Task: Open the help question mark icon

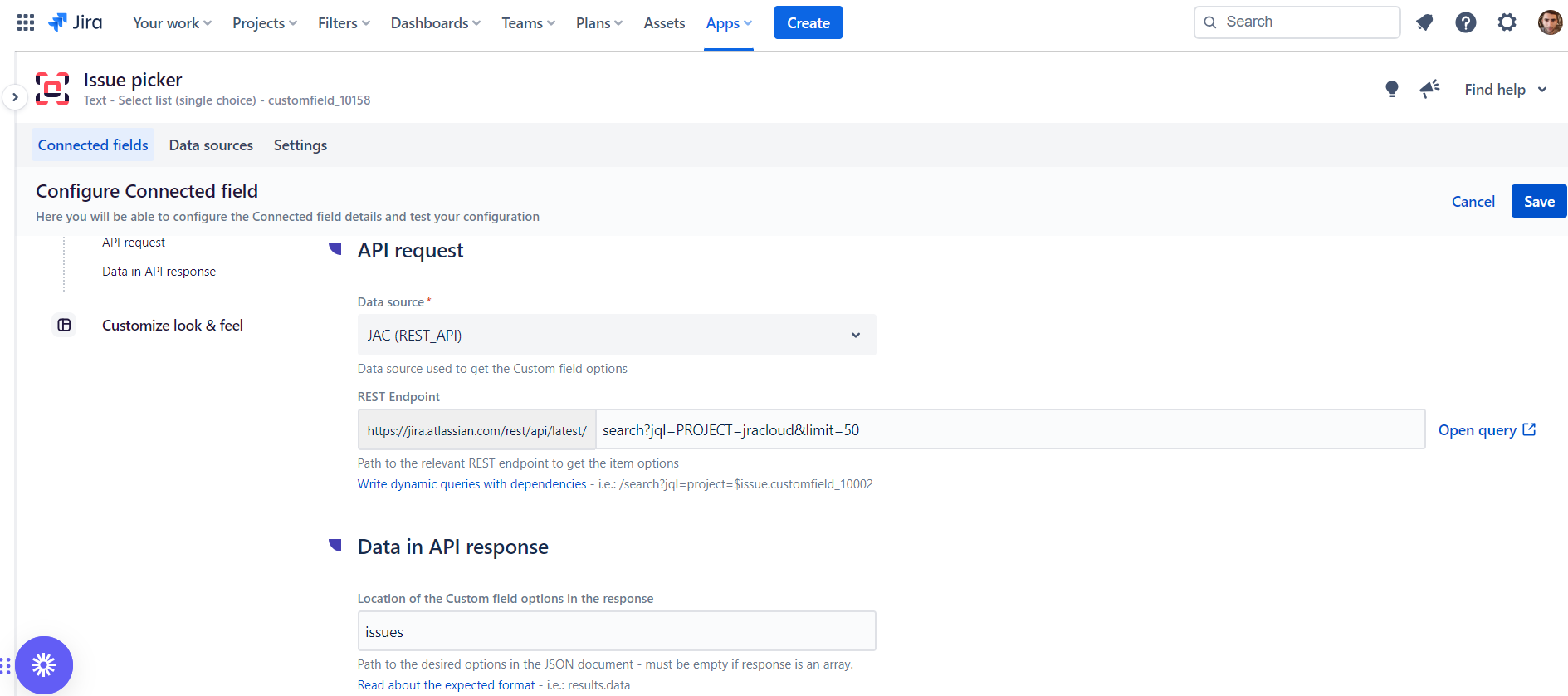Action: click(x=1465, y=22)
